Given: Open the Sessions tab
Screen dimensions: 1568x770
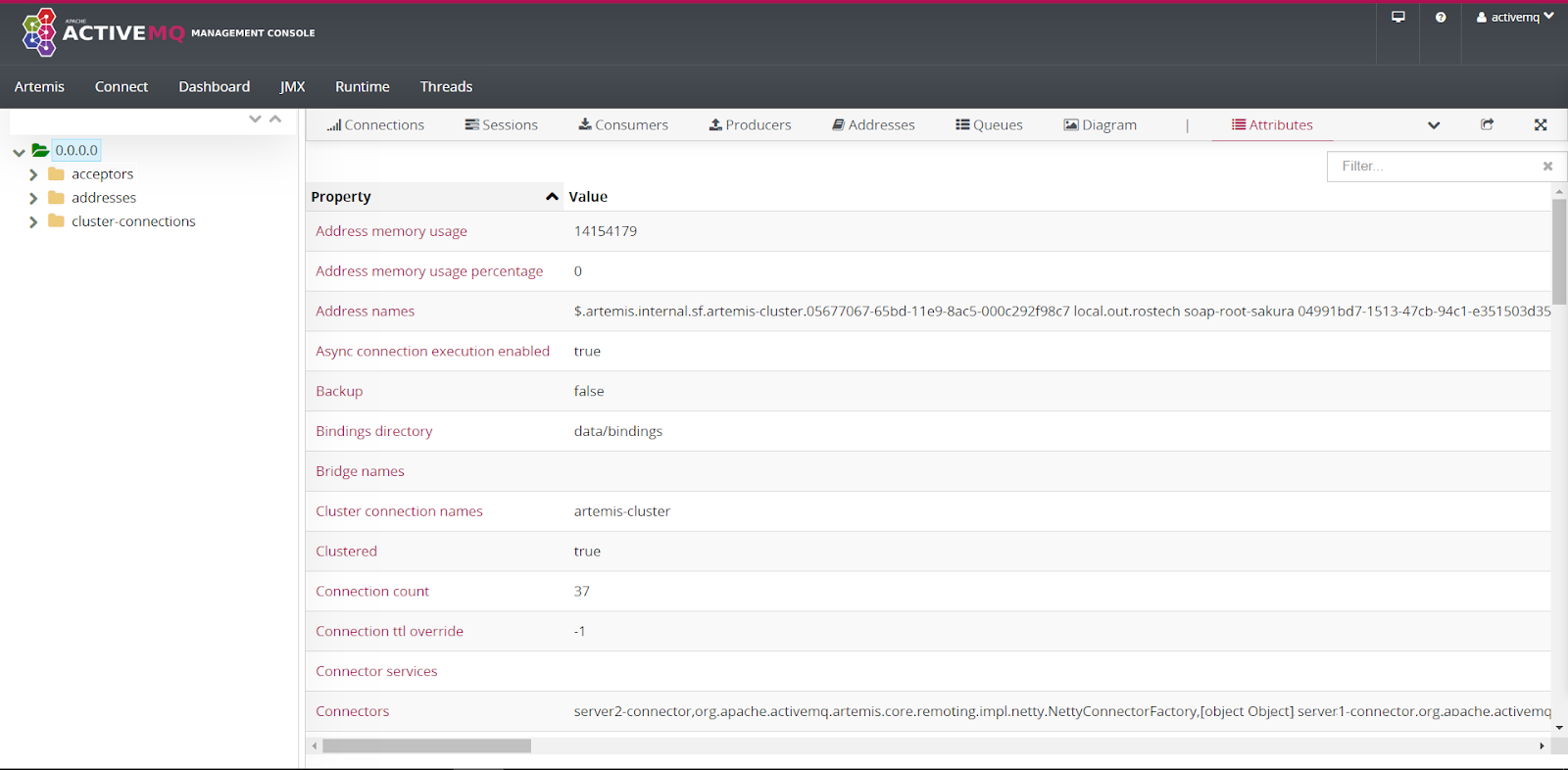Looking at the screenshot, I should point(501,124).
